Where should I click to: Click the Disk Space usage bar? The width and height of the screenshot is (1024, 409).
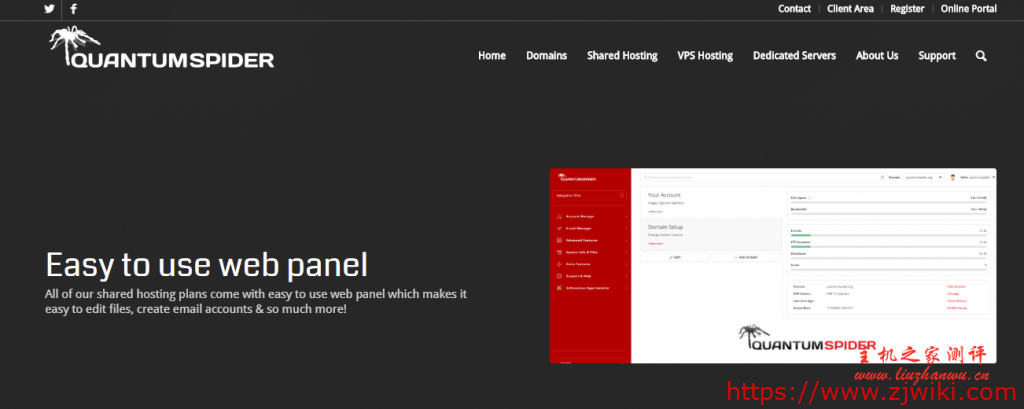coord(888,203)
